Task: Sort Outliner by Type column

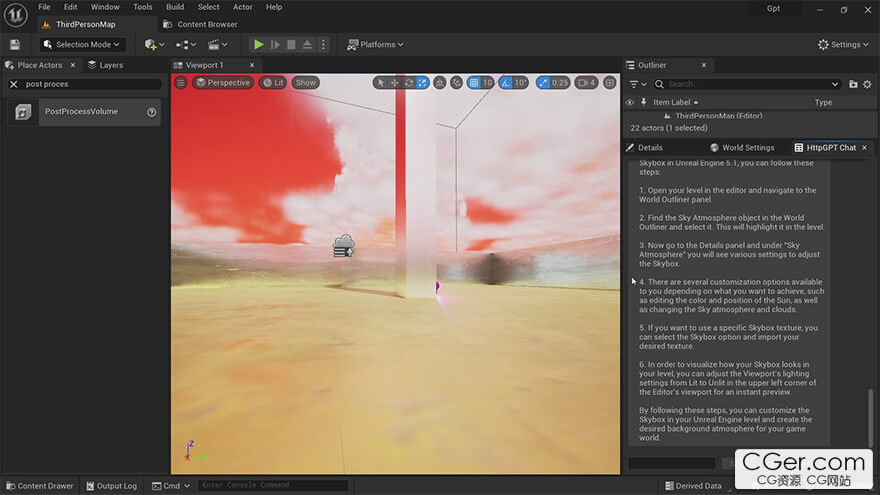Action: point(823,102)
